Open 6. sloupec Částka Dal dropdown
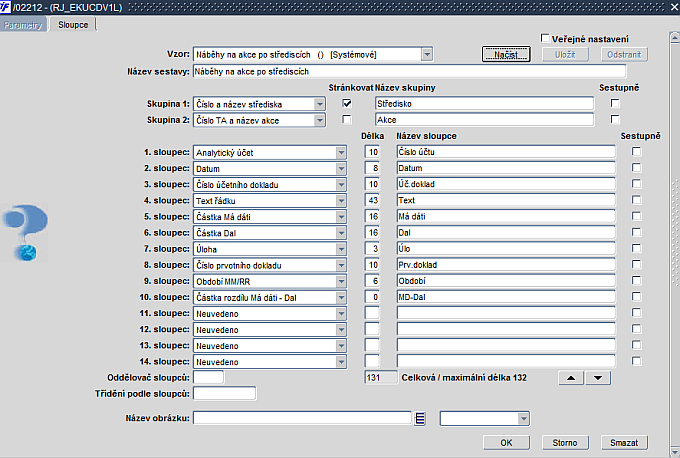The height and width of the screenshot is (458, 680). point(341,233)
